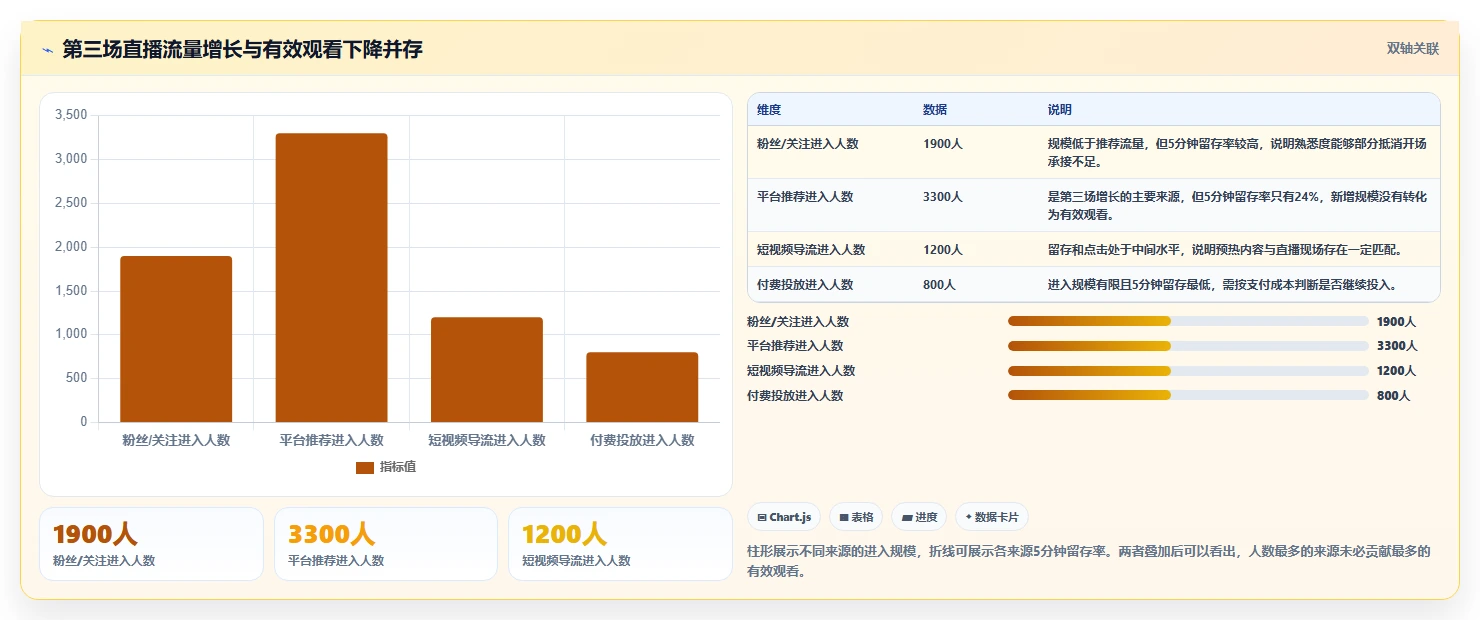Click the x-axis label 短视频导流进入人数
The width and height of the screenshot is (1480, 620).
tap(487, 440)
